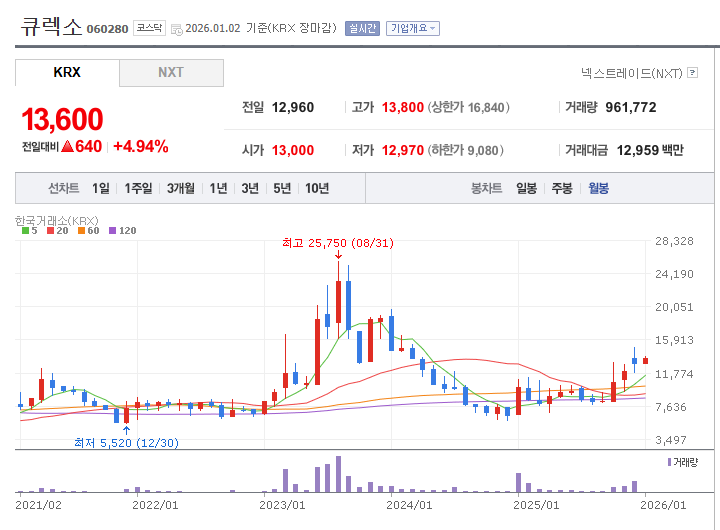Image resolution: width=720 pixels, height=530 pixels.
Task: Click the 7,636 y-axis label
Action: click(x=671, y=407)
